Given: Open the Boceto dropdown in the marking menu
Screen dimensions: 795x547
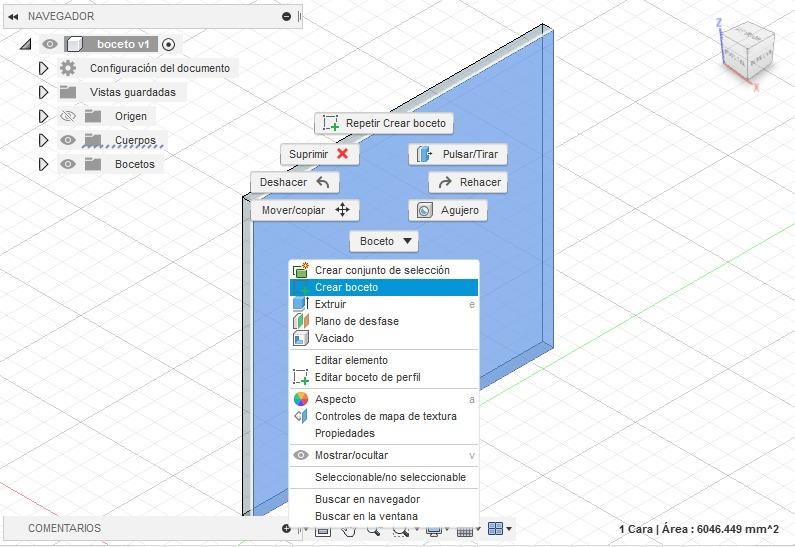Looking at the screenshot, I should (384, 241).
